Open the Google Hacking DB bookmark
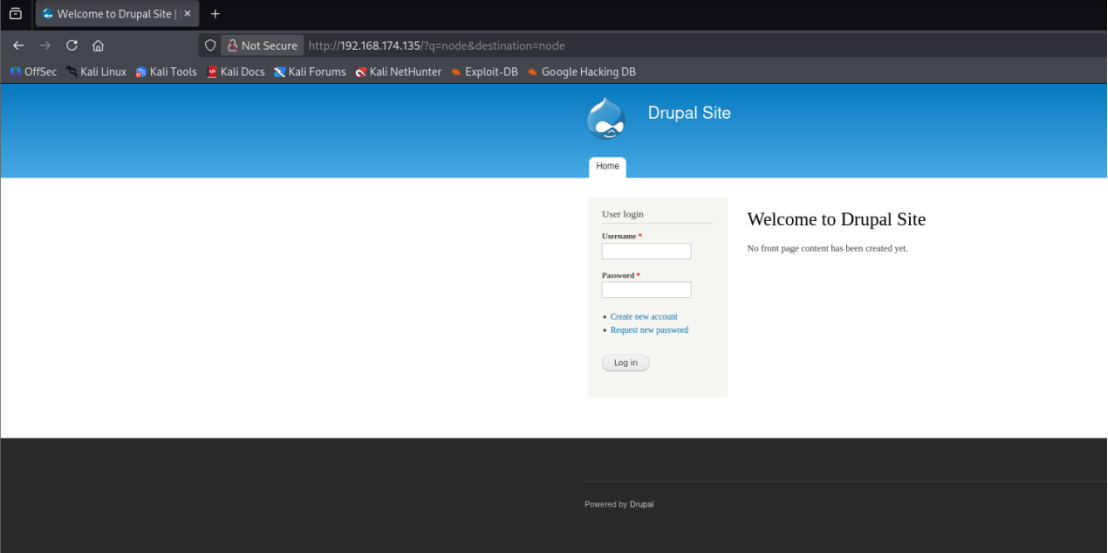The width and height of the screenshot is (1108, 553). point(581,71)
